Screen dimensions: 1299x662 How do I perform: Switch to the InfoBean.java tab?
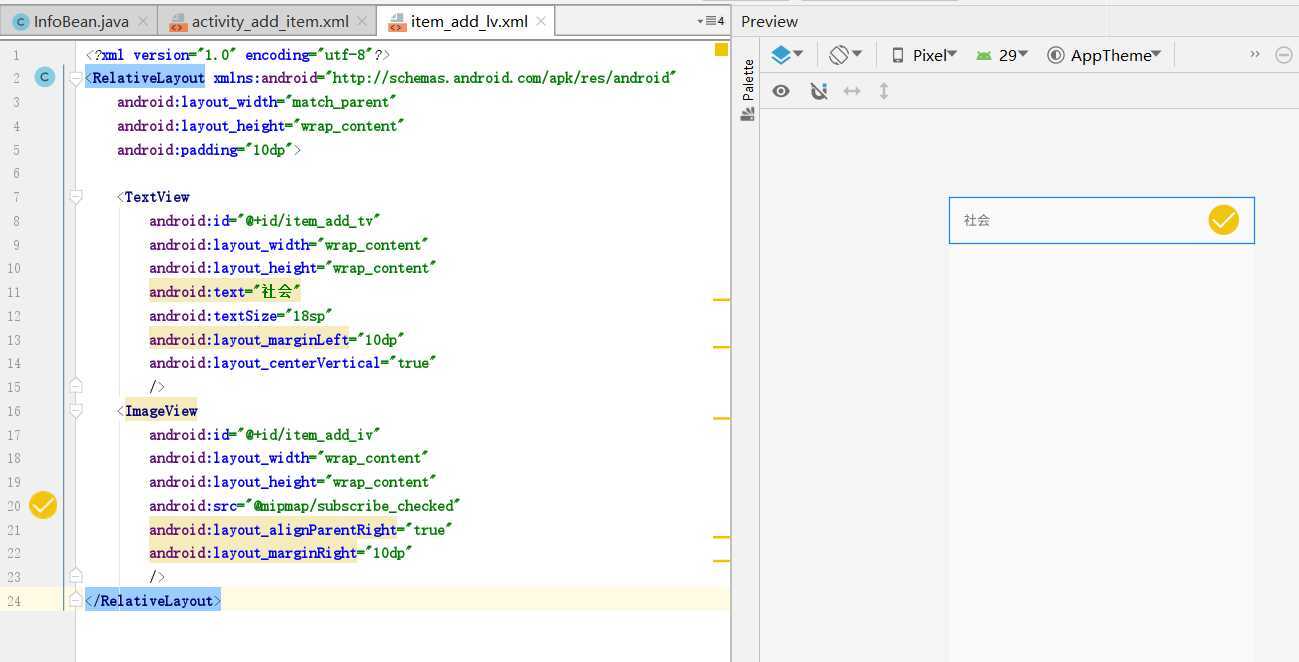(80, 21)
